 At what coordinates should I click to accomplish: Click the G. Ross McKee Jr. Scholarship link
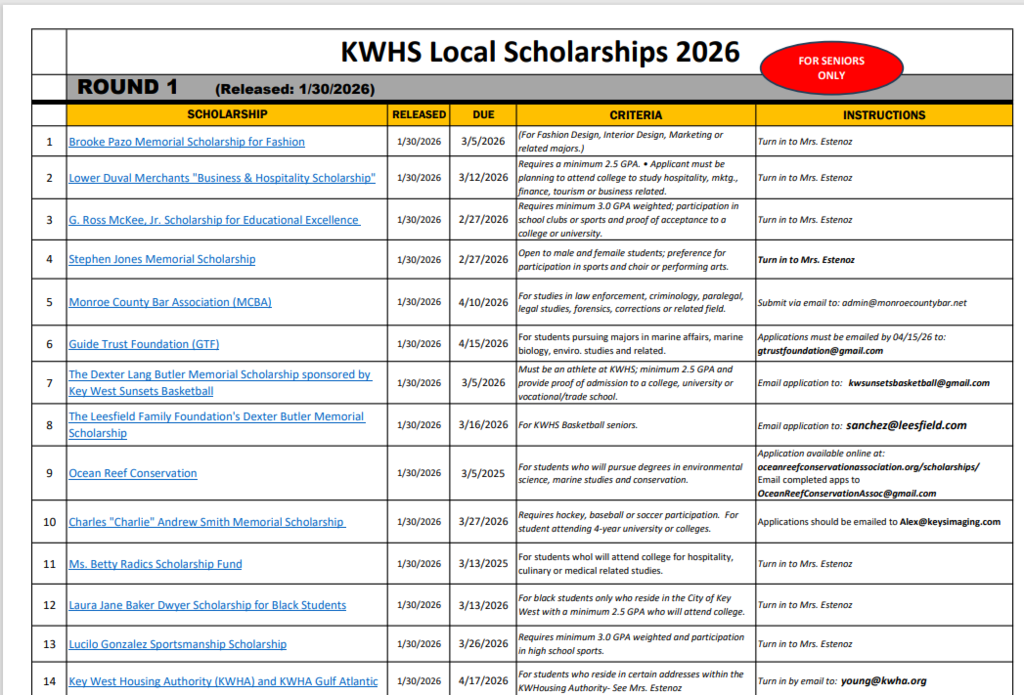click(x=213, y=219)
